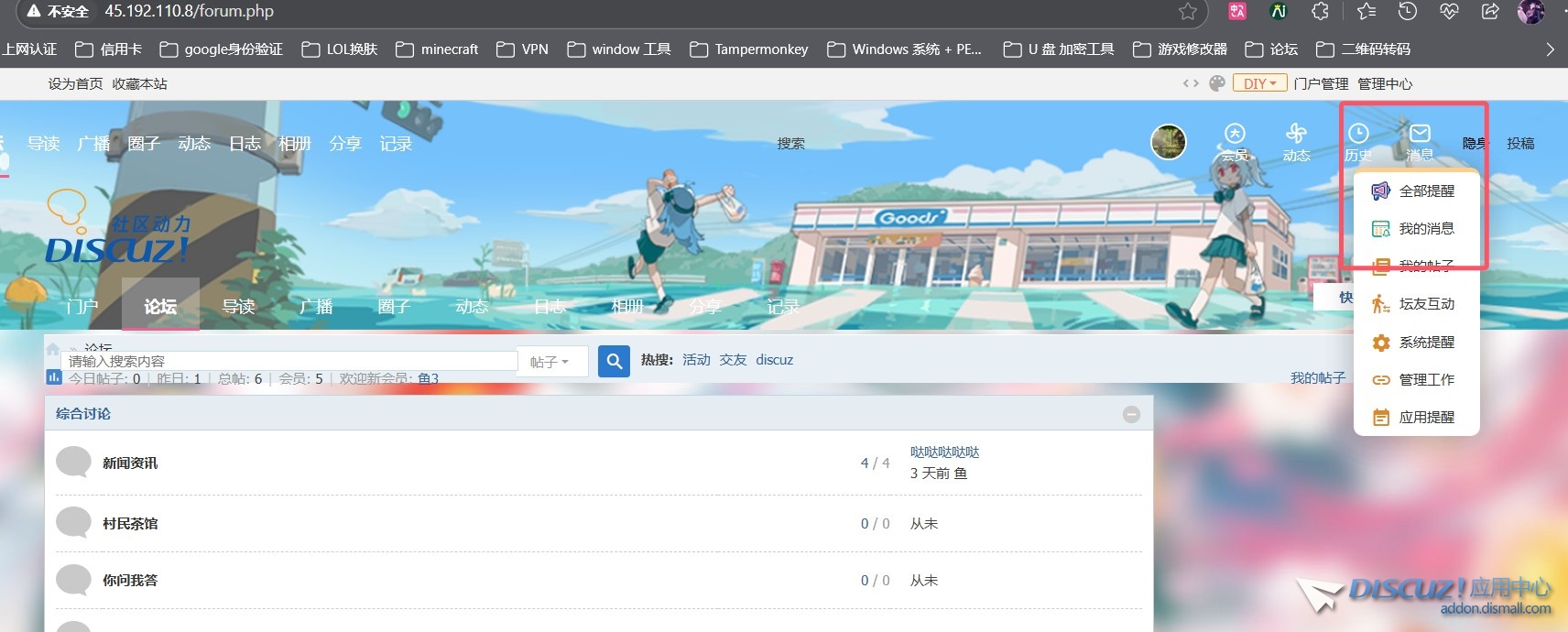Click 收藏本站 link
This screenshot has width=1568, height=632.
point(139,83)
